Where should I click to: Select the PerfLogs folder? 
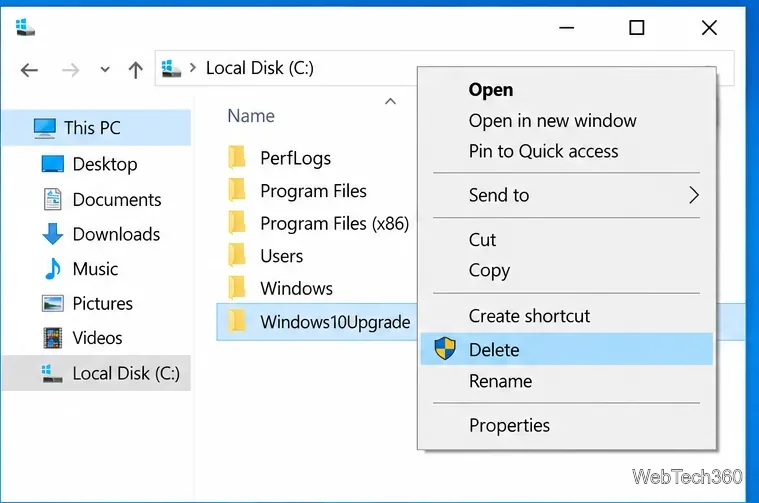[295, 158]
